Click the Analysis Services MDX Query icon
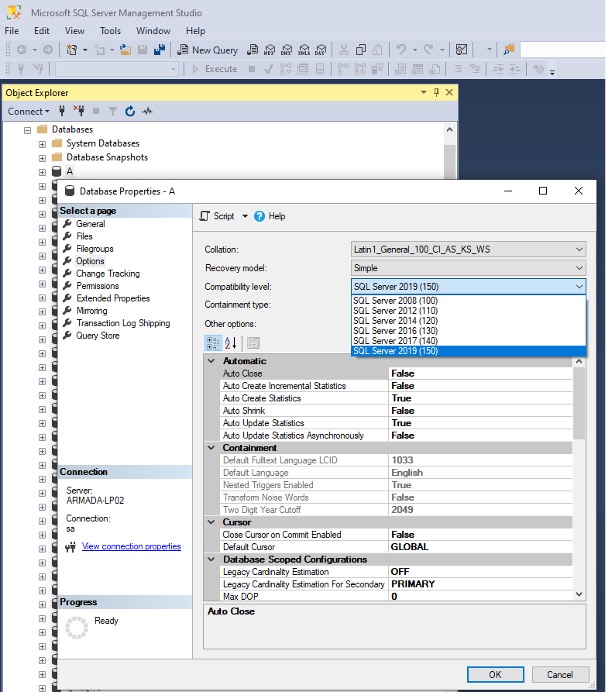606x692 pixels. point(270,50)
